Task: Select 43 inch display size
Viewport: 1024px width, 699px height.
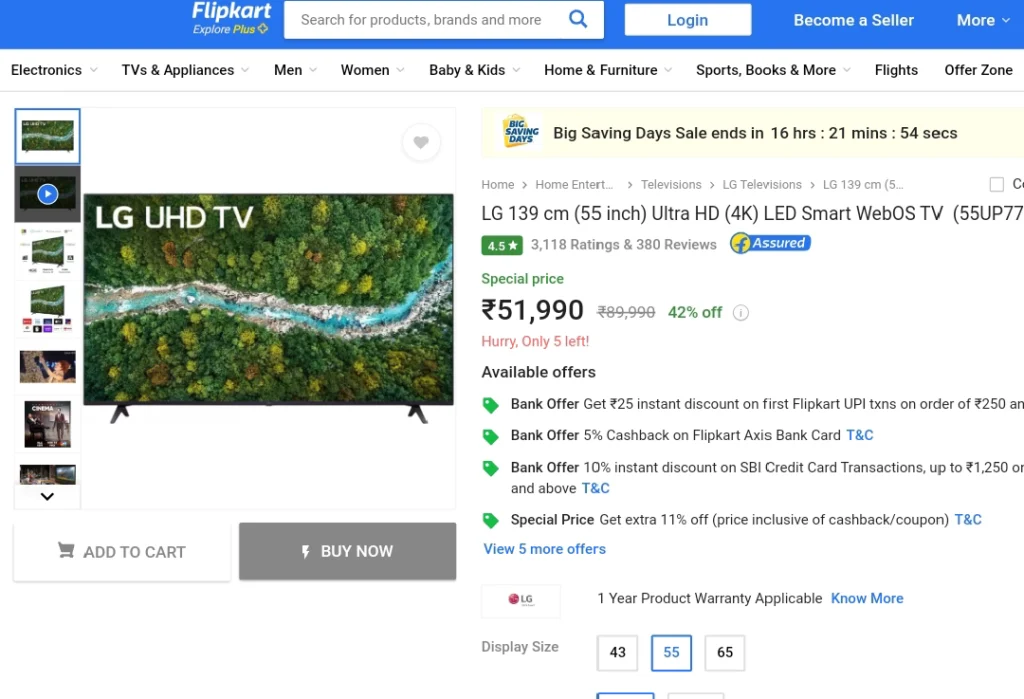Action: pos(617,653)
